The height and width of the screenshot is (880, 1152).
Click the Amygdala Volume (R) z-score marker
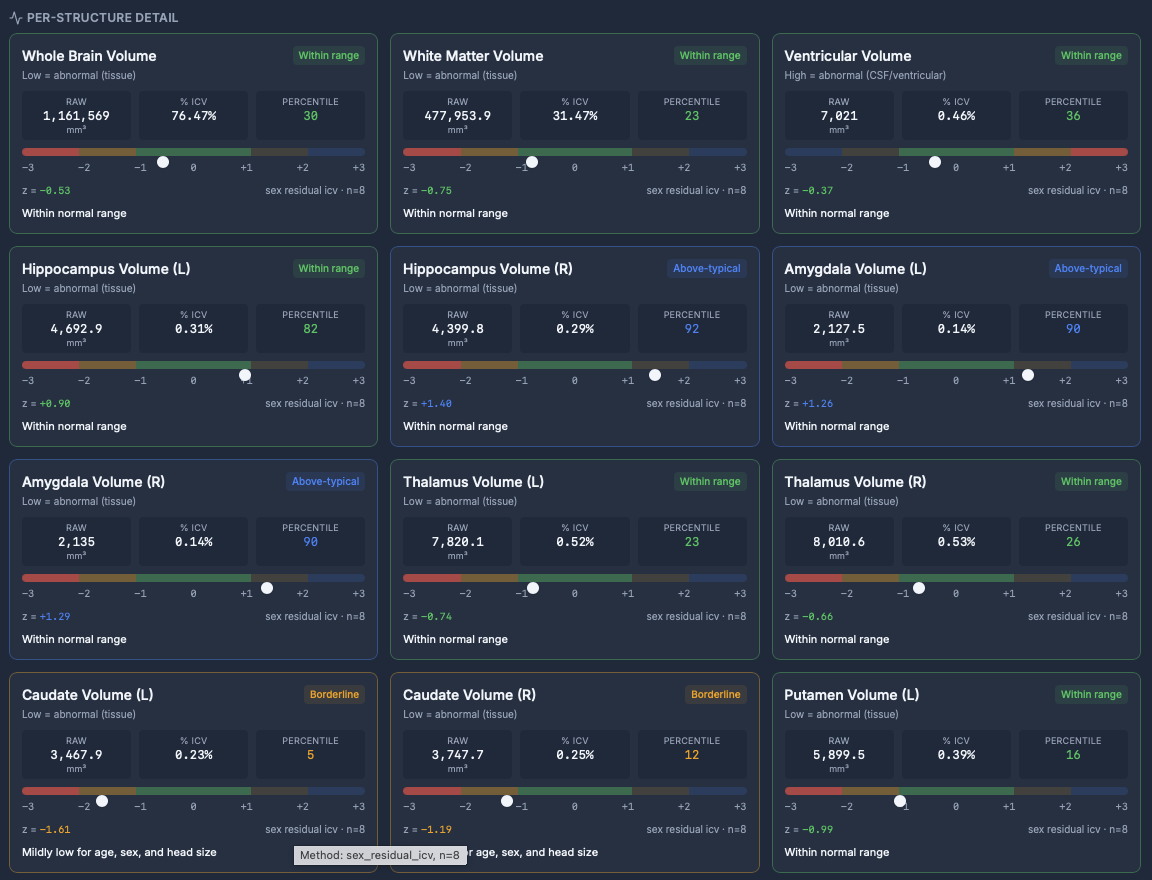pos(267,588)
